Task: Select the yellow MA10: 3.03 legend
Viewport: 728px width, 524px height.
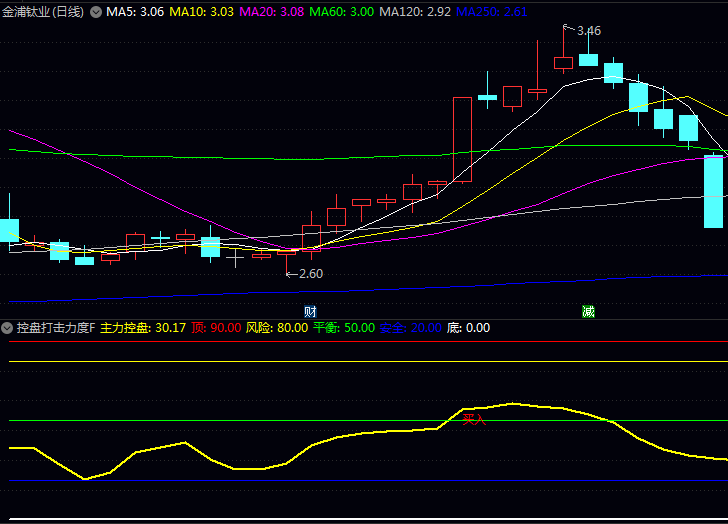Action: tap(202, 12)
